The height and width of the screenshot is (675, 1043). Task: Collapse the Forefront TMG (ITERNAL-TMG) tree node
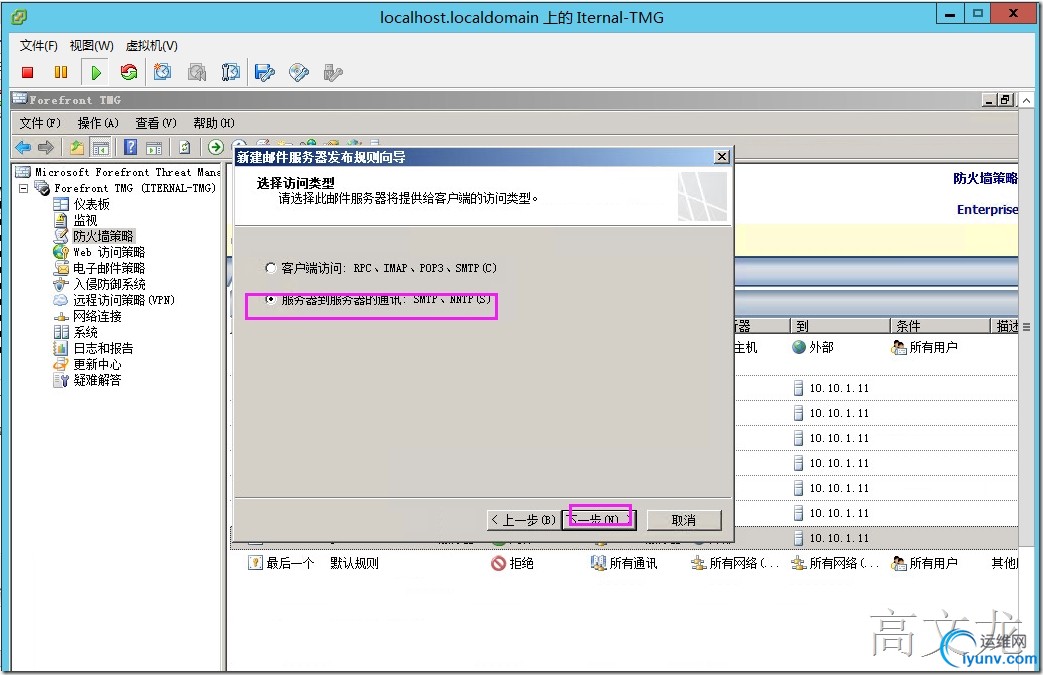(24, 188)
